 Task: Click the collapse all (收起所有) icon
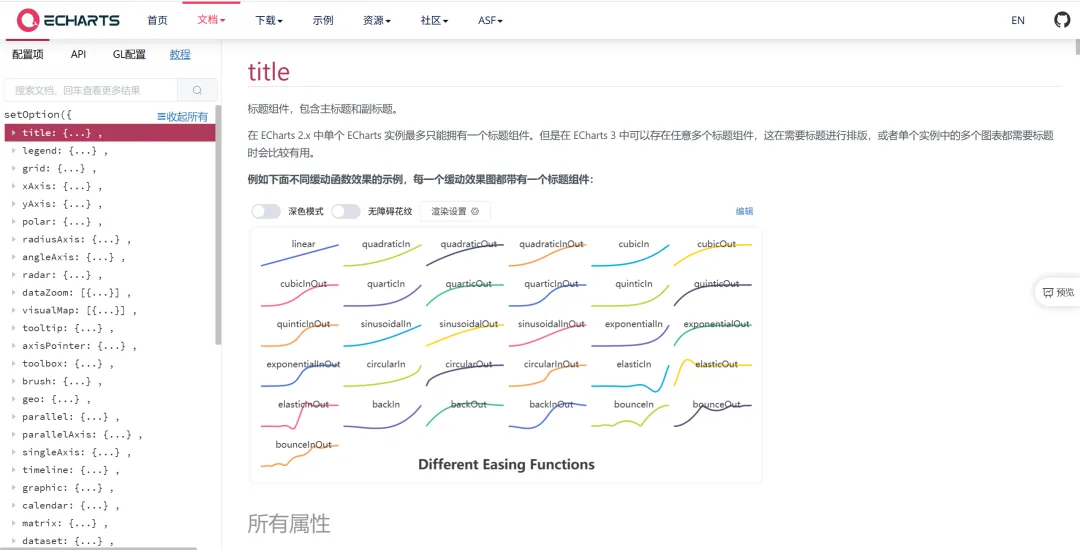[x=162, y=117]
